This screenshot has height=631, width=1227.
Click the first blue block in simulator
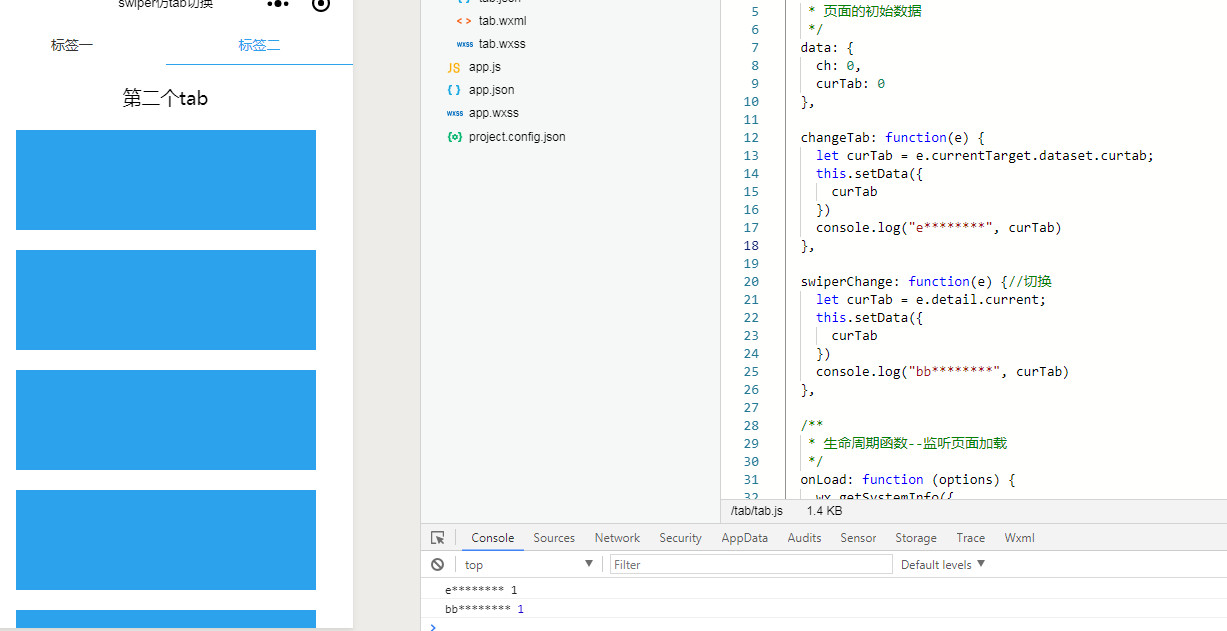(x=166, y=180)
